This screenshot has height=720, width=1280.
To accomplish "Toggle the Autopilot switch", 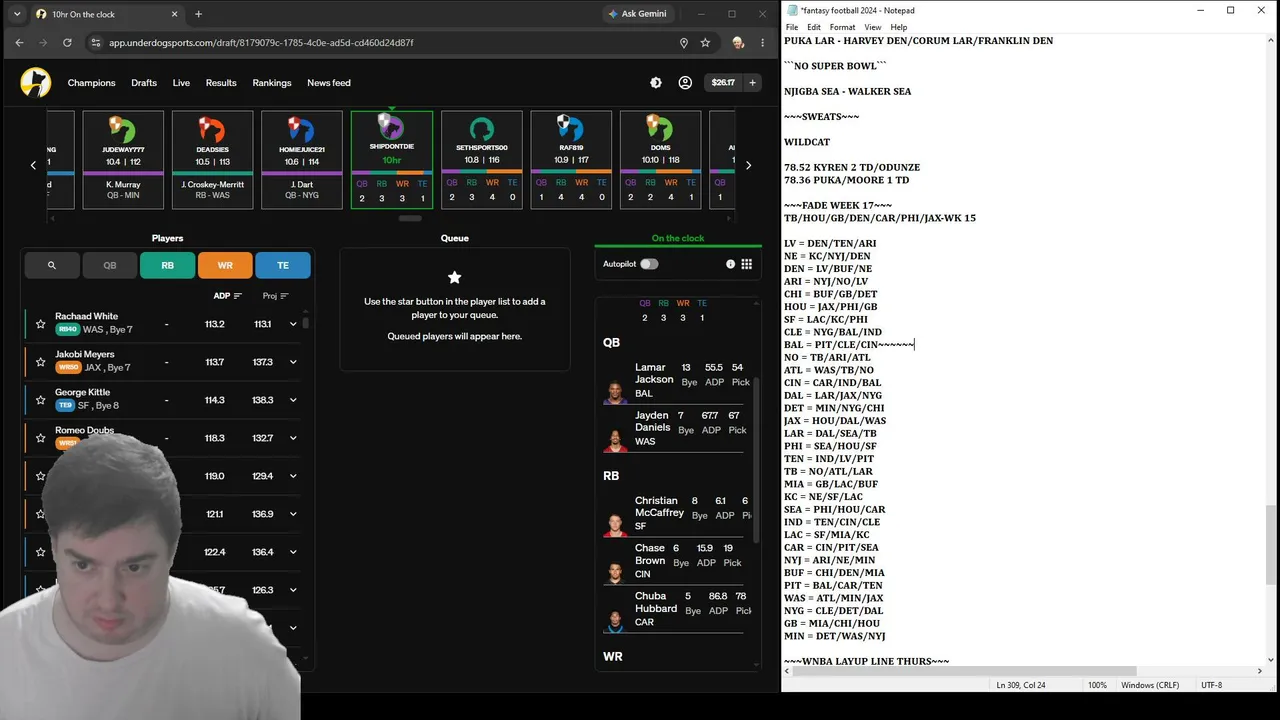I will point(649,264).
